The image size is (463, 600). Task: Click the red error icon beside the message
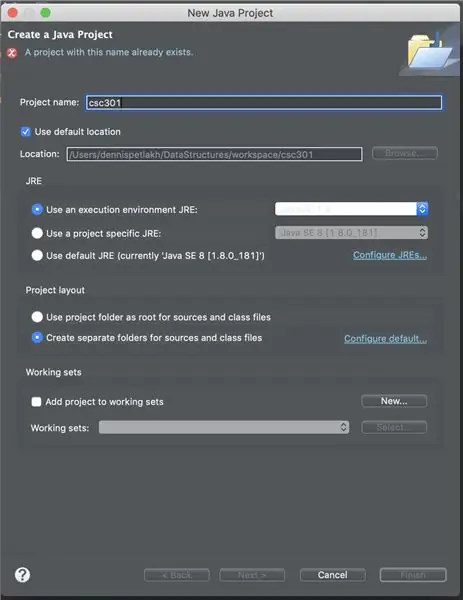coord(12,53)
